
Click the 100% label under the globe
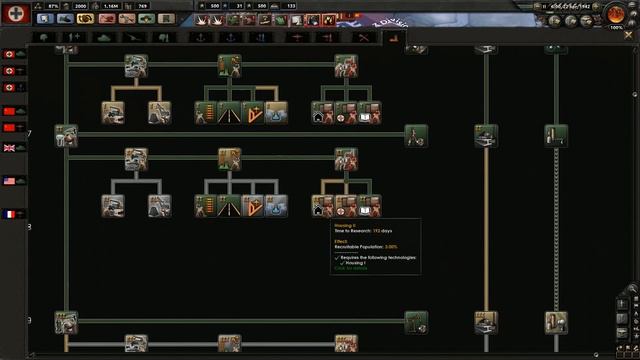point(616,28)
